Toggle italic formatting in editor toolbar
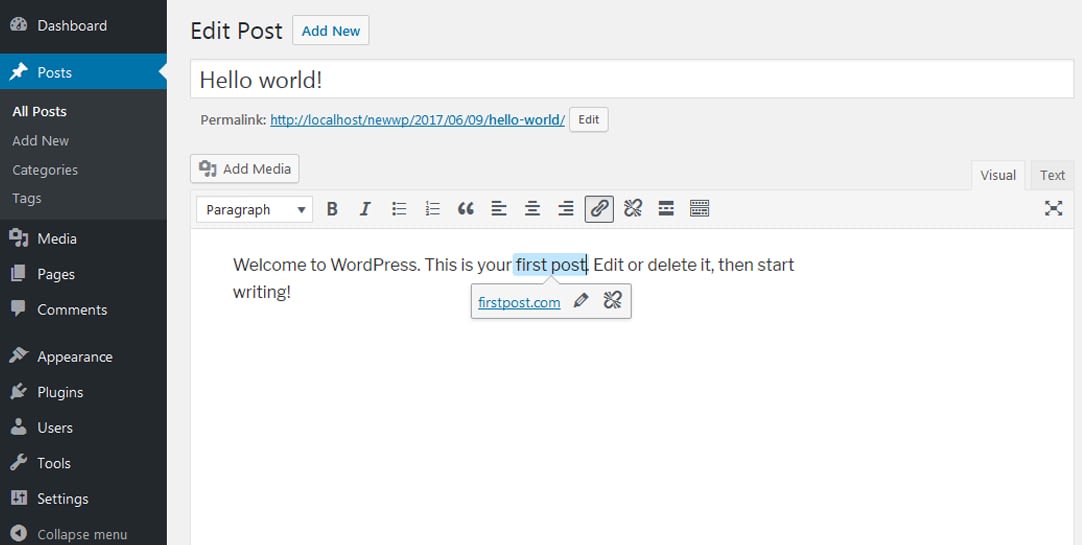The height and width of the screenshot is (545, 1082). 365,209
